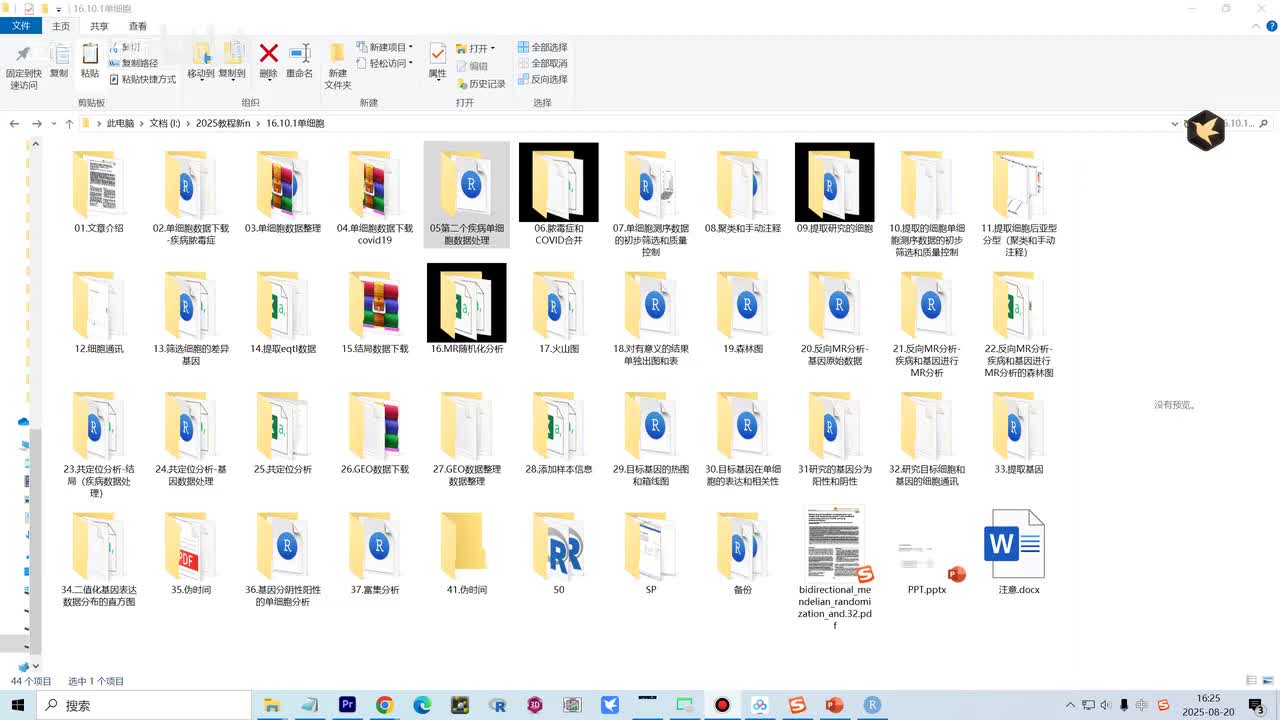Image resolution: width=1280 pixels, height=720 pixels.
Task: Open Adobe Premiere Pro from the taskbar
Action: pyautogui.click(x=348, y=705)
